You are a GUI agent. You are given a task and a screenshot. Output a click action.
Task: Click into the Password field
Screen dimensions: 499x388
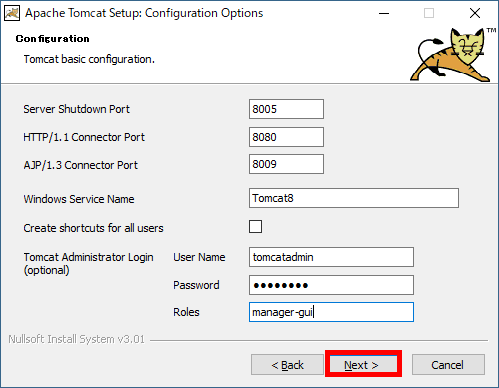331,285
